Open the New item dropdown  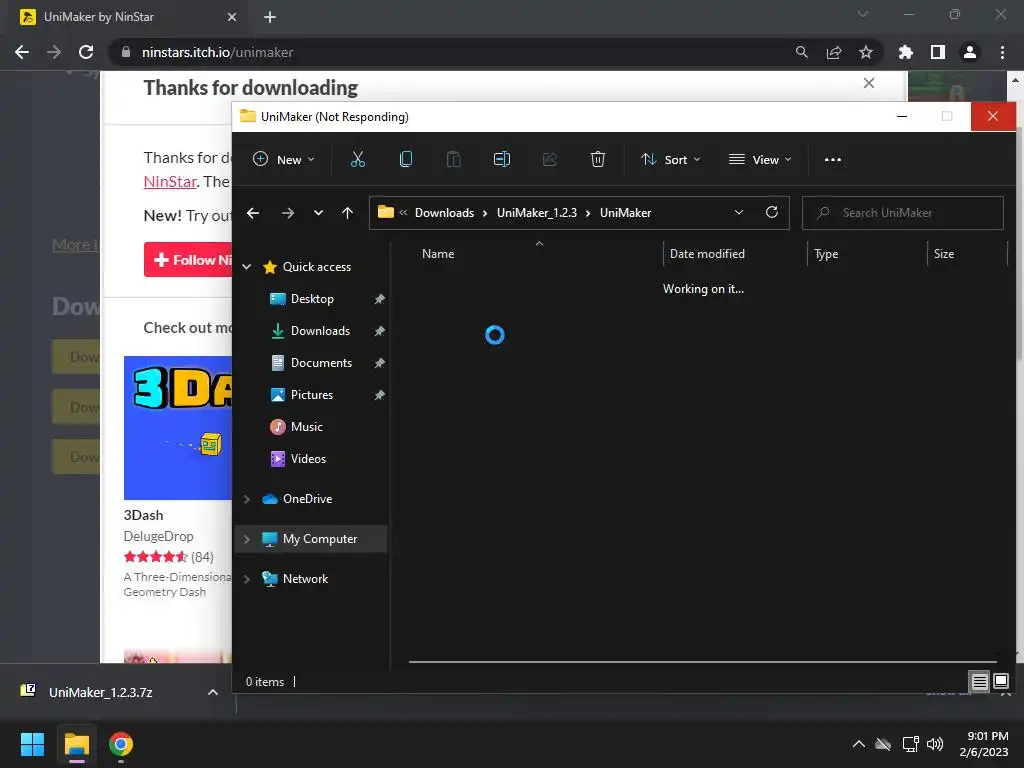pos(284,159)
